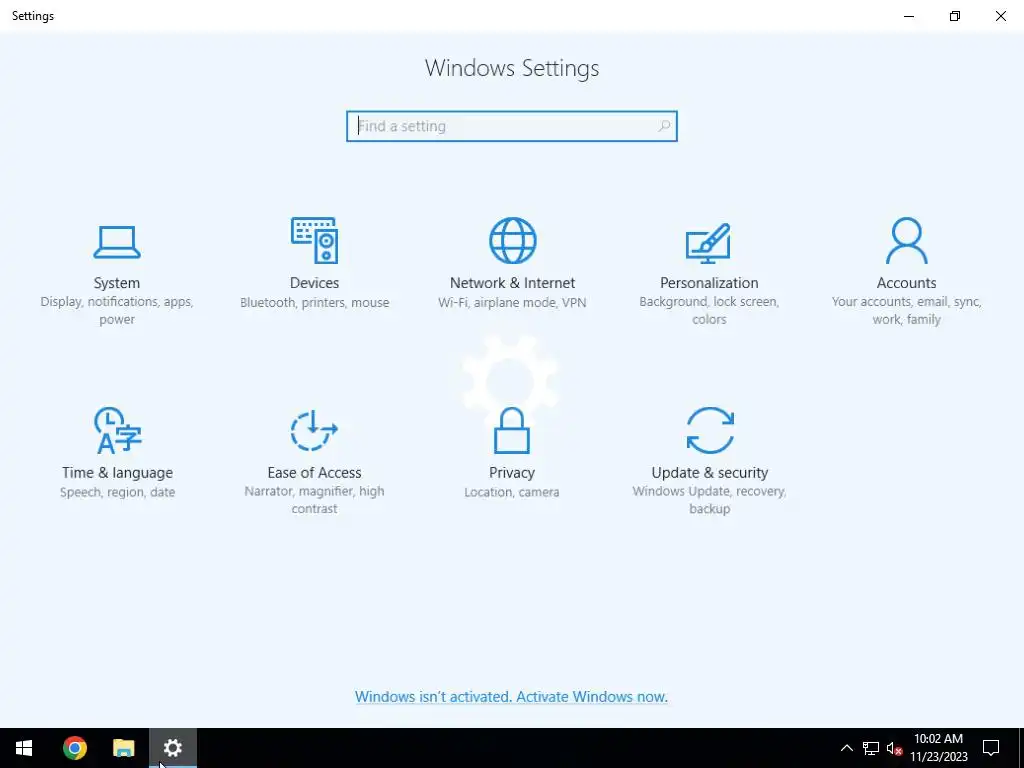Image resolution: width=1024 pixels, height=768 pixels.
Task: Click the Personalization label text
Action: pos(709,283)
